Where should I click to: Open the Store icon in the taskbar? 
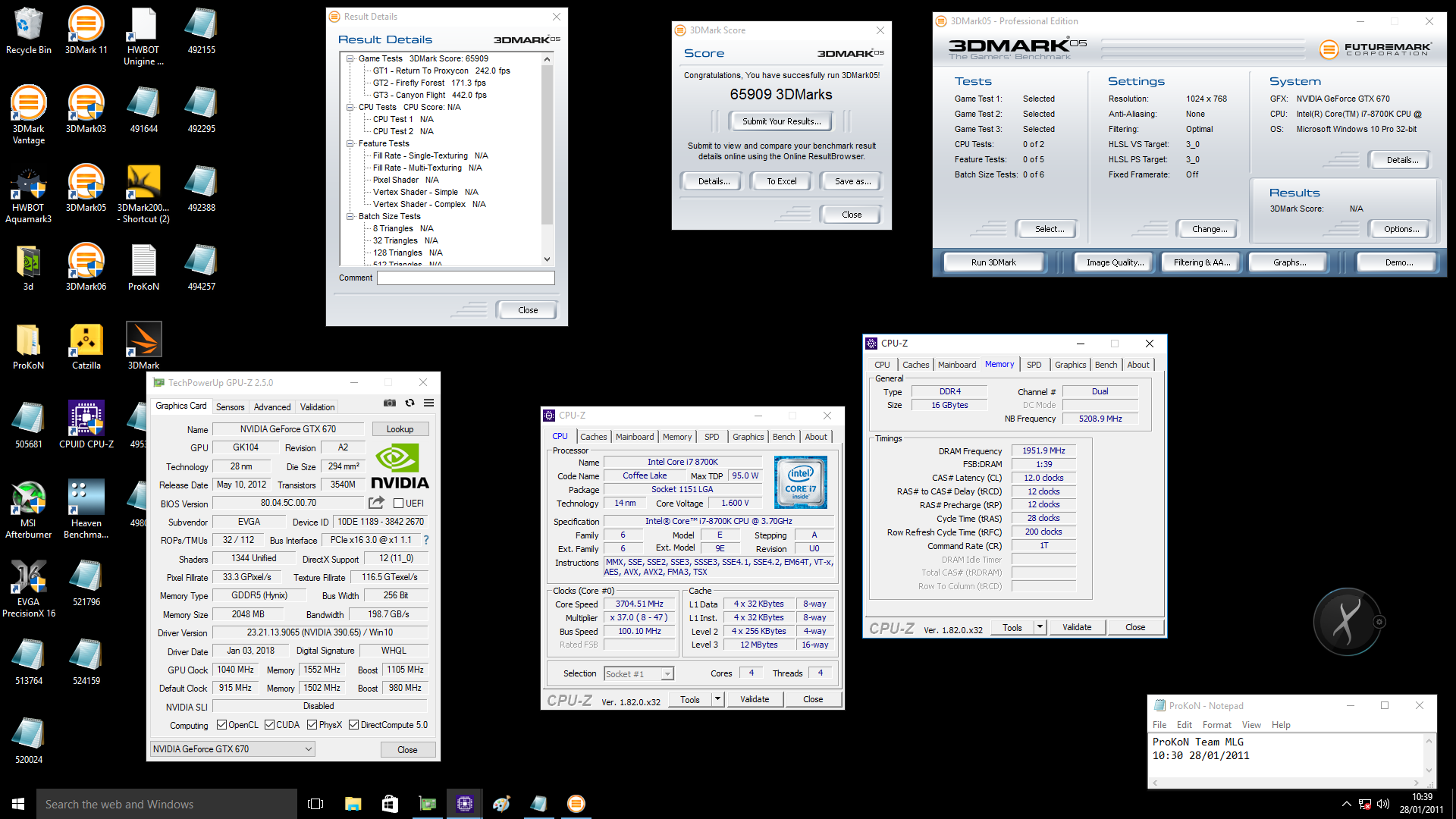pos(390,804)
